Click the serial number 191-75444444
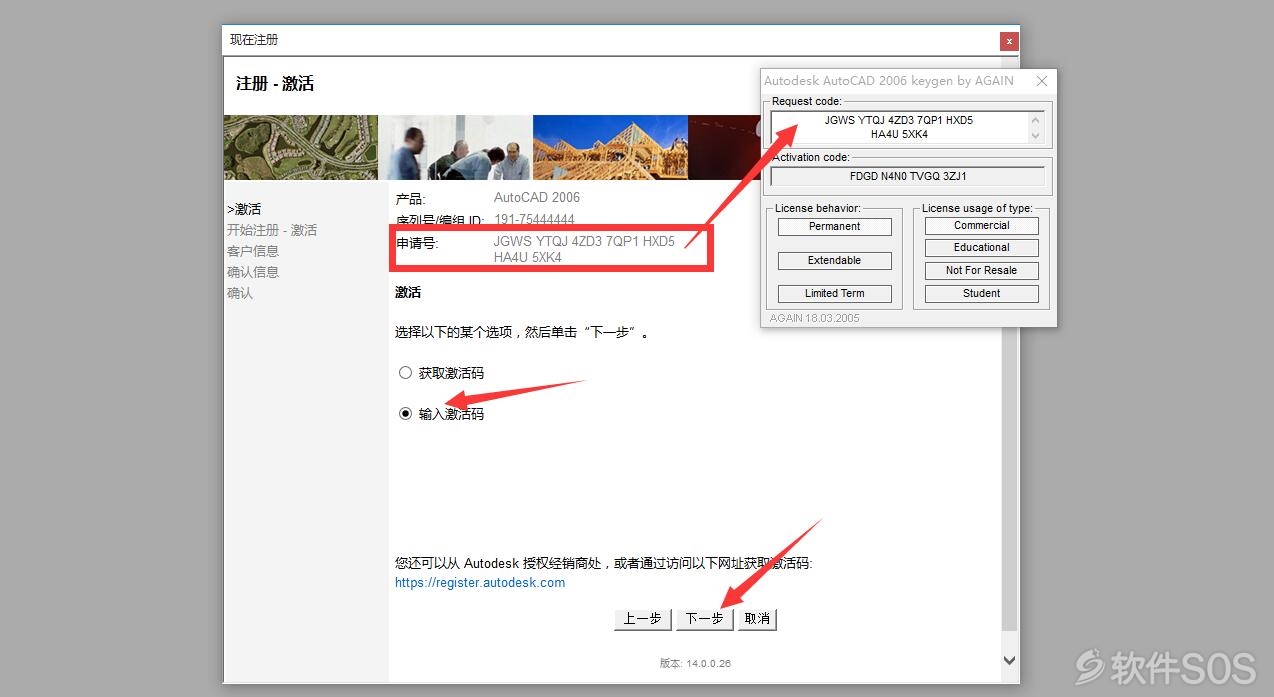 point(534,220)
